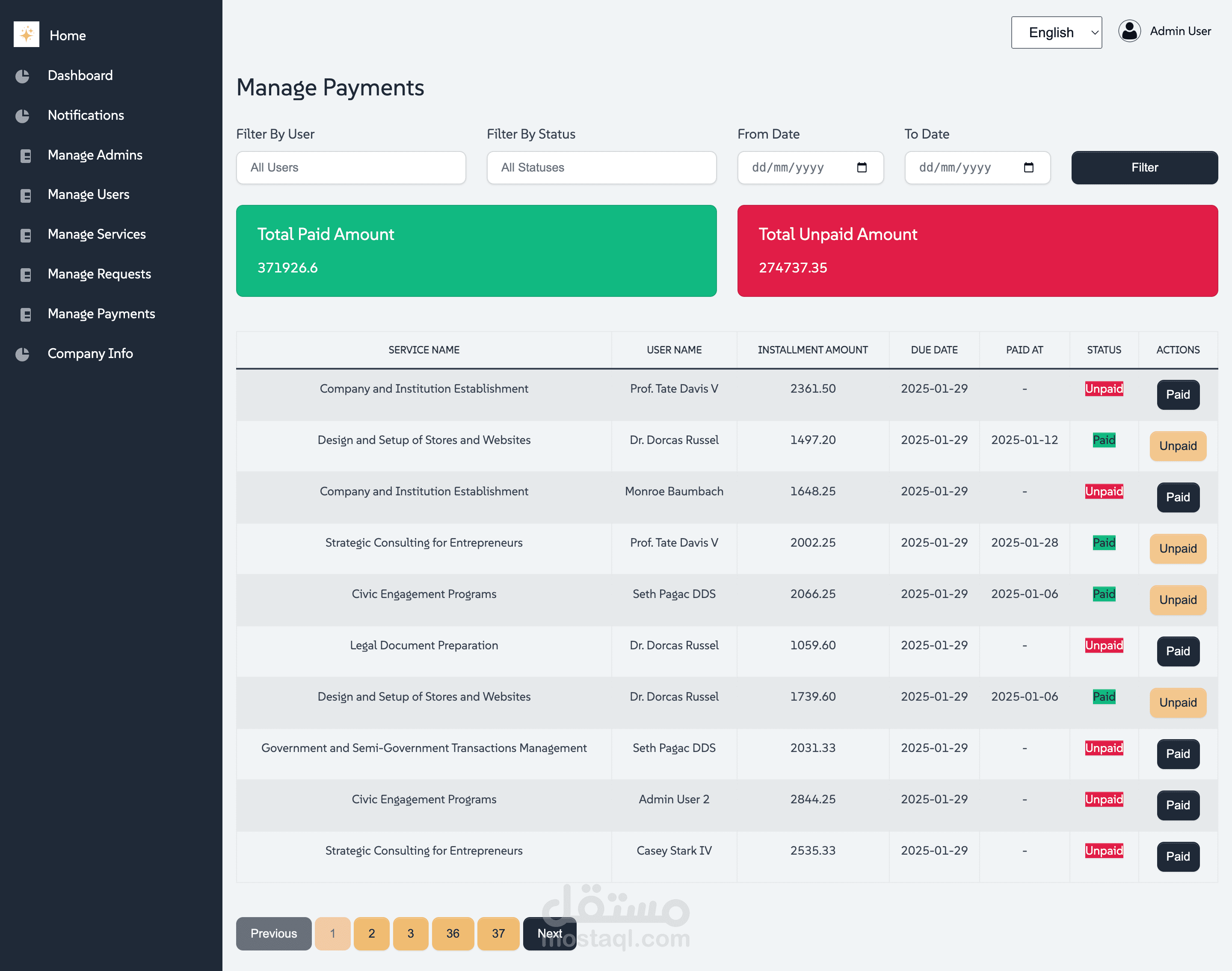Click the star logo icon beside Home
This screenshot has height=971, width=1232.
(26, 35)
